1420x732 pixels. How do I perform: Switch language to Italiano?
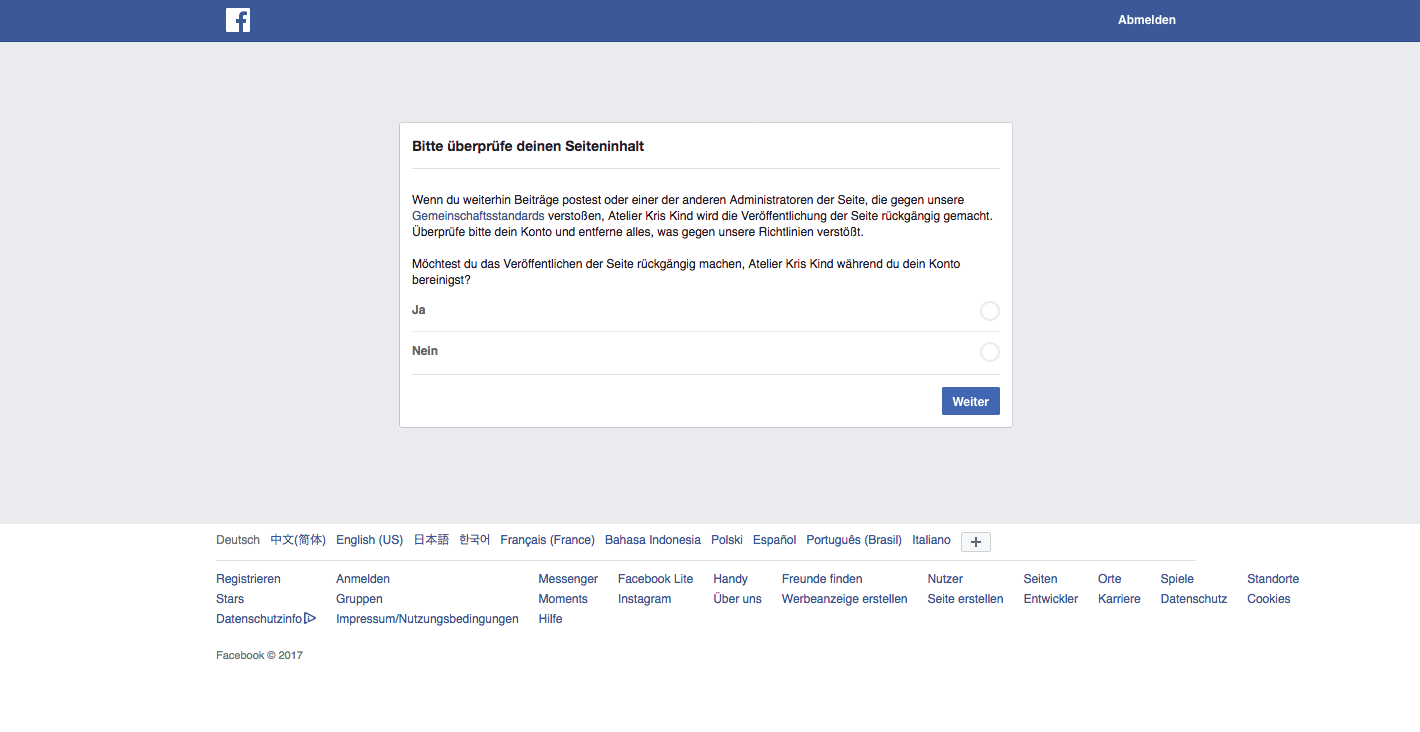click(x=931, y=540)
